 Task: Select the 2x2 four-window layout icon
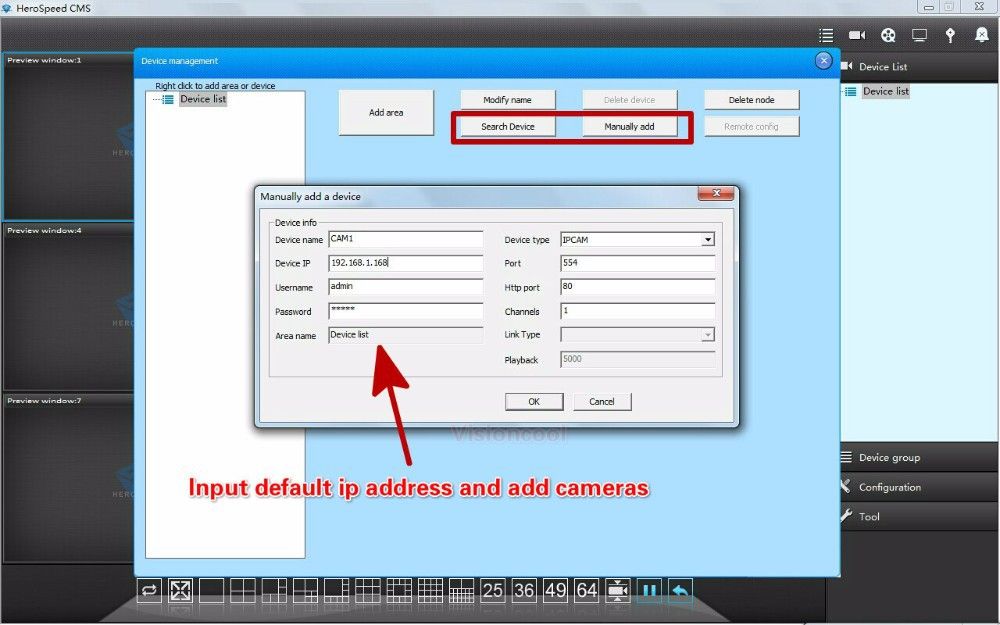point(243,591)
